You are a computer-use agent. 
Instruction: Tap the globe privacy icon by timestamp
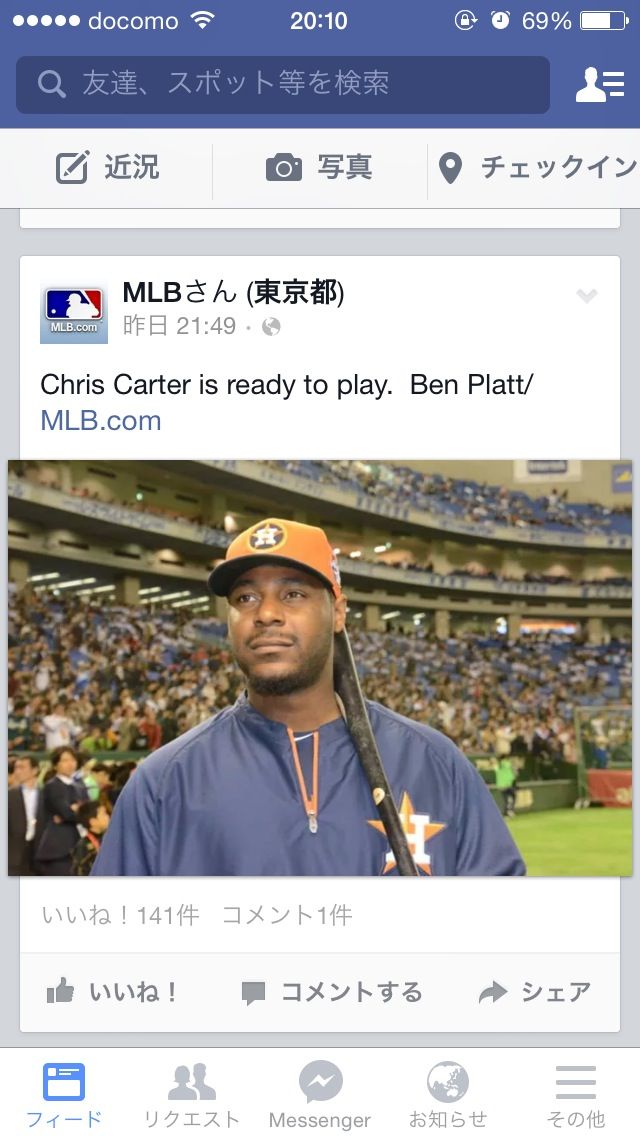pyautogui.click(x=271, y=327)
